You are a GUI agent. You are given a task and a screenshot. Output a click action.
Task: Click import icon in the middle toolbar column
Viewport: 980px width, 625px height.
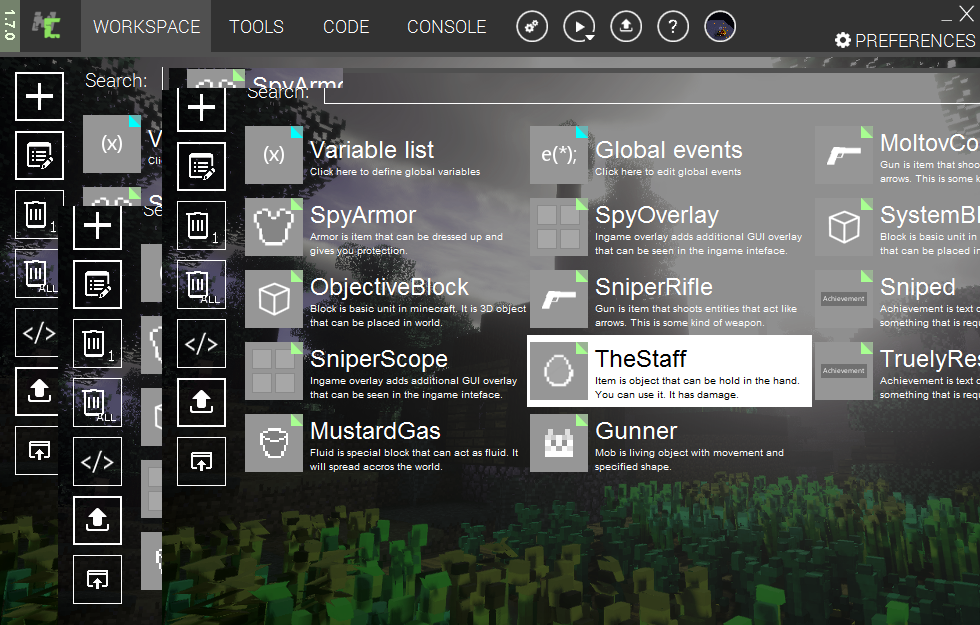coord(98,580)
